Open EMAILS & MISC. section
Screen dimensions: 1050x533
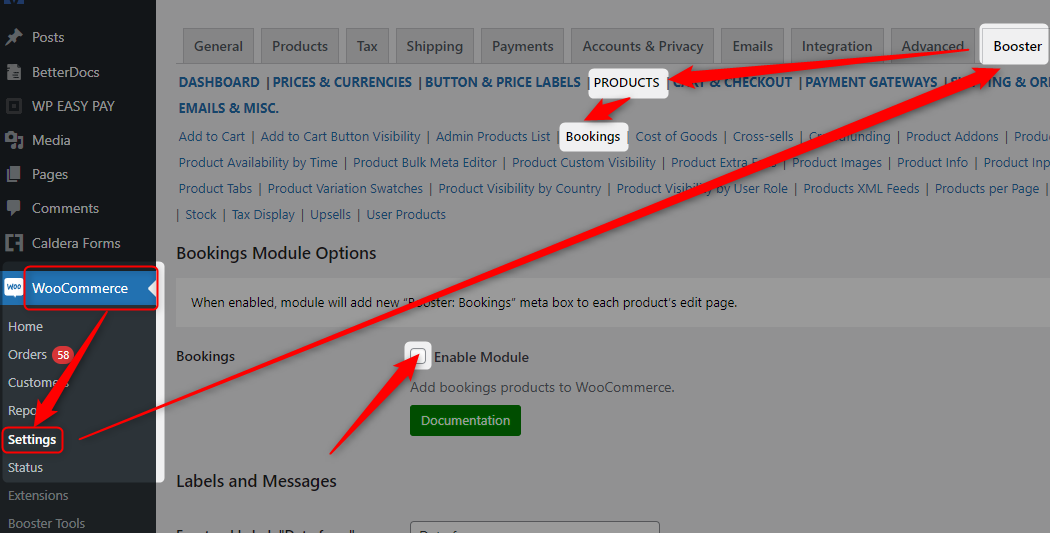(x=229, y=108)
